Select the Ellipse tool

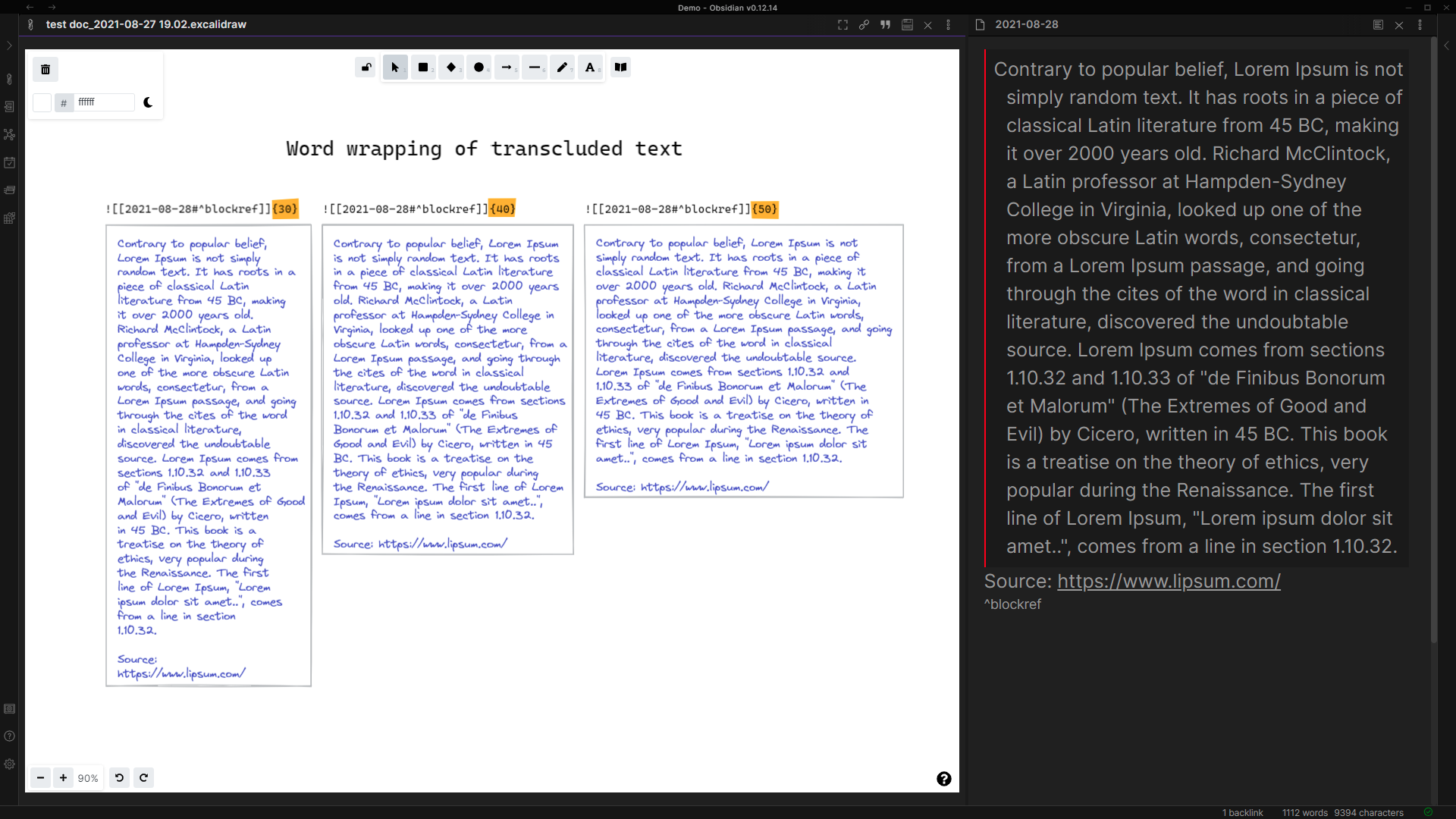pos(479,67)
